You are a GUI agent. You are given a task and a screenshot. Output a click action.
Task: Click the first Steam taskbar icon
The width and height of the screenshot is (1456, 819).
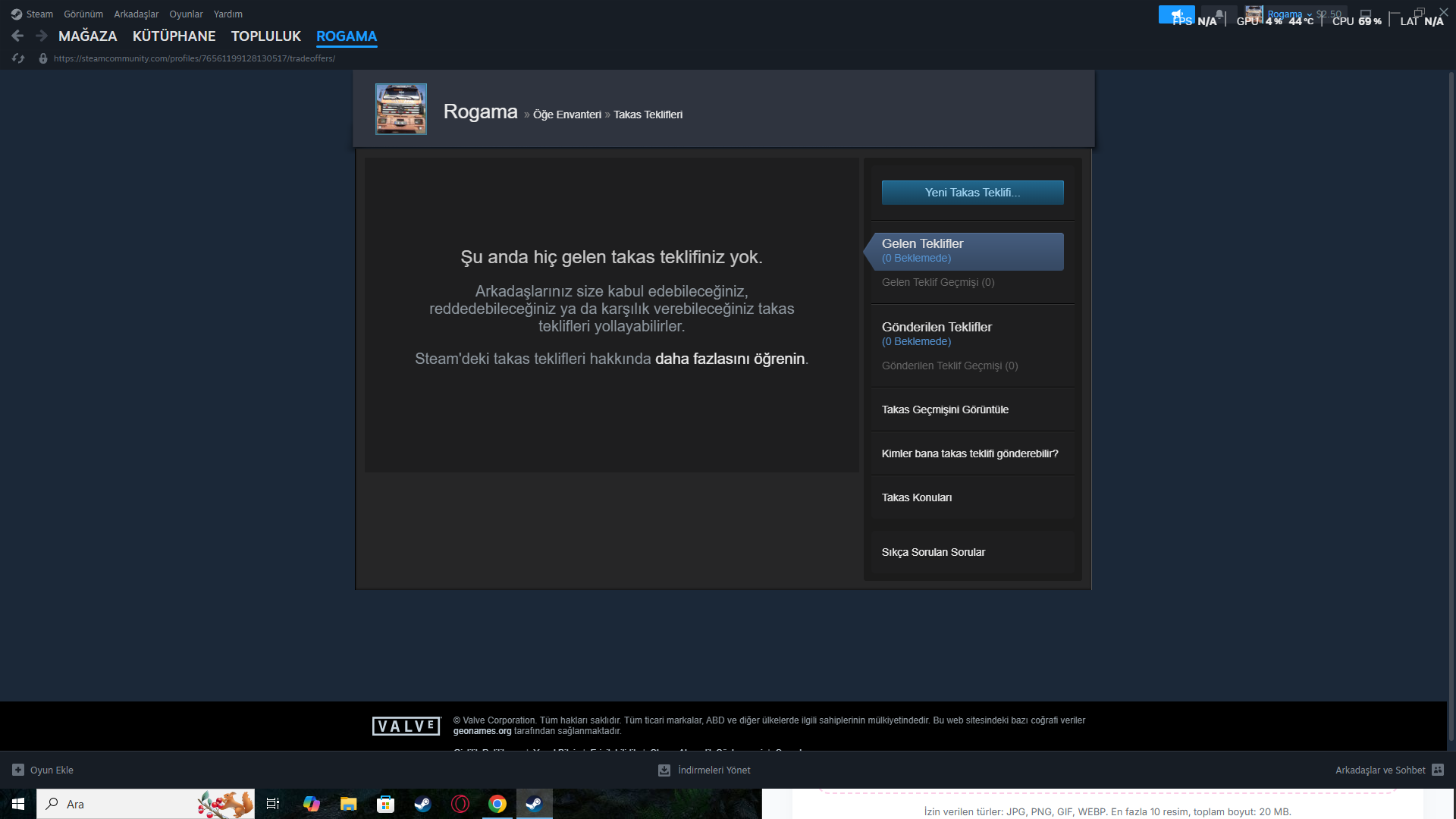tap(422, 804)
